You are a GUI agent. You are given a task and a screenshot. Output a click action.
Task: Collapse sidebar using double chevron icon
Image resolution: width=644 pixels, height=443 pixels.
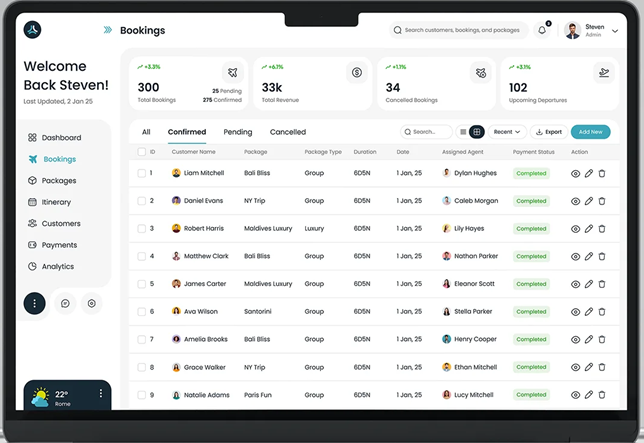click(x=108, y=31)
